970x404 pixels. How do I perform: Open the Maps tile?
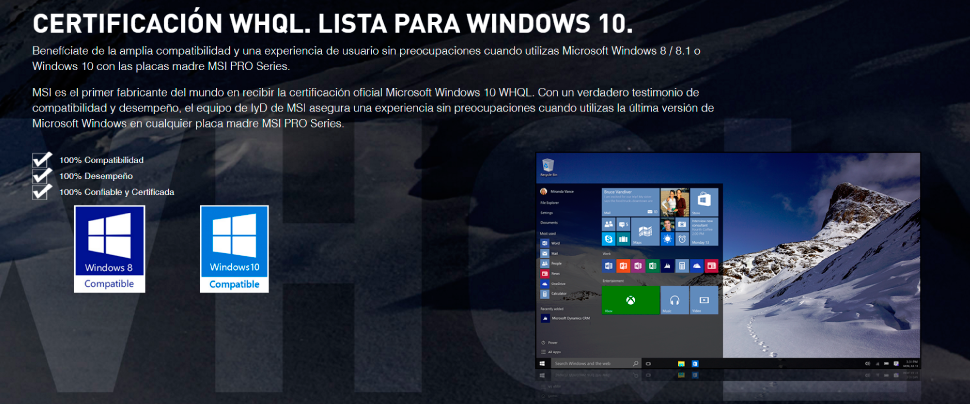click(645, 232)
